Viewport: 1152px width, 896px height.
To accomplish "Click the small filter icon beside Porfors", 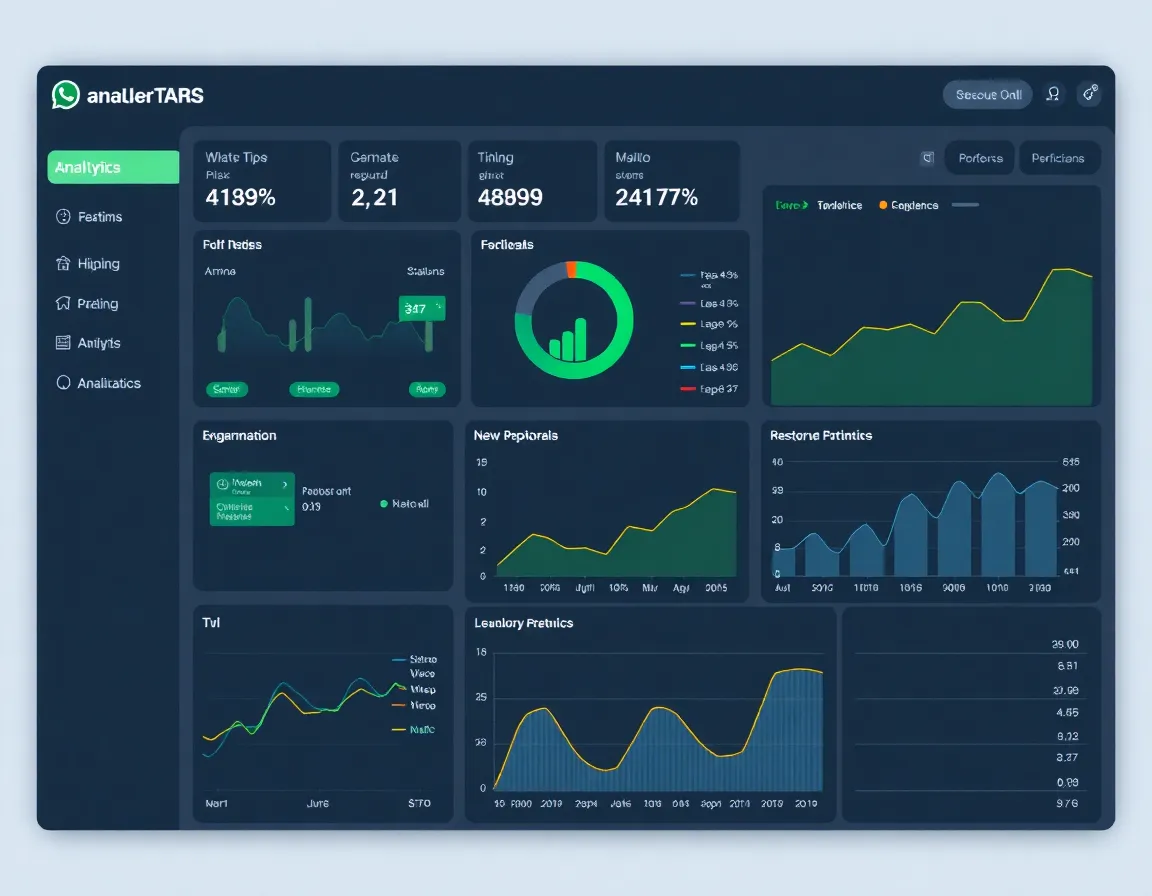I will (x=925, y=158).
